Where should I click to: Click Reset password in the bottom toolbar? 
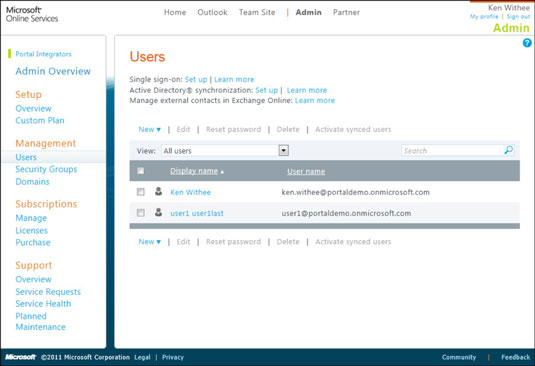233,242
